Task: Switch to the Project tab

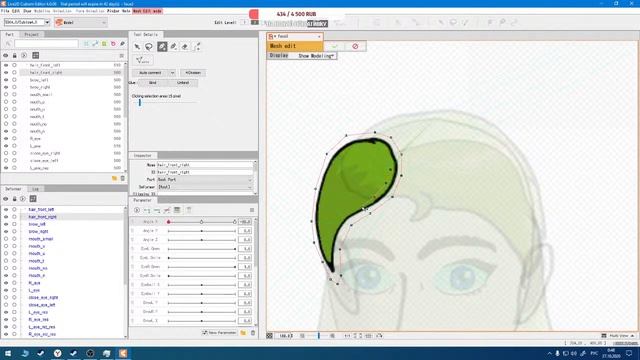Action: pyautogui.click(x=31, y=35)
